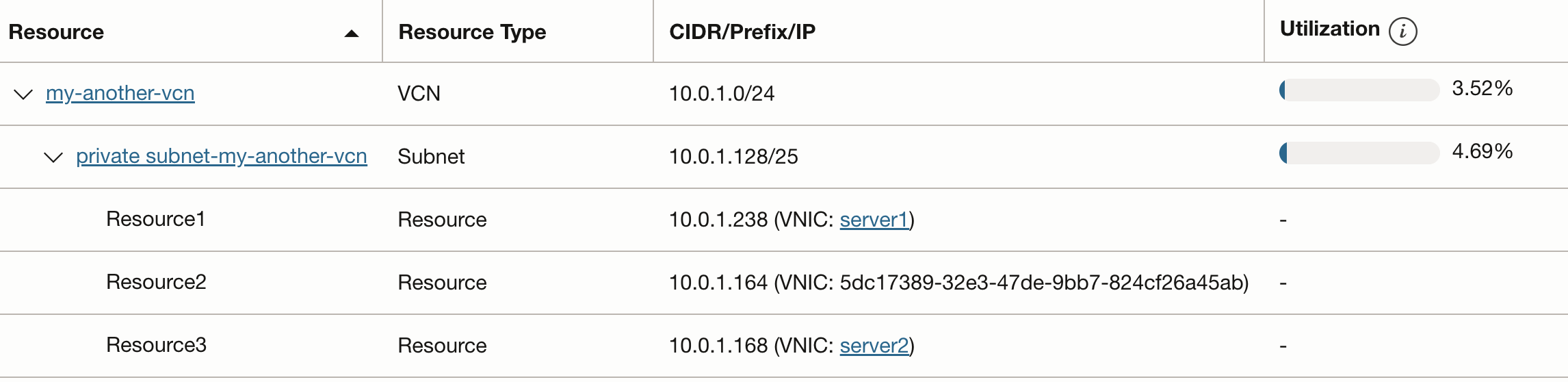Open the my-another-vcn link
1568x382 pixels.
point(120,93)
